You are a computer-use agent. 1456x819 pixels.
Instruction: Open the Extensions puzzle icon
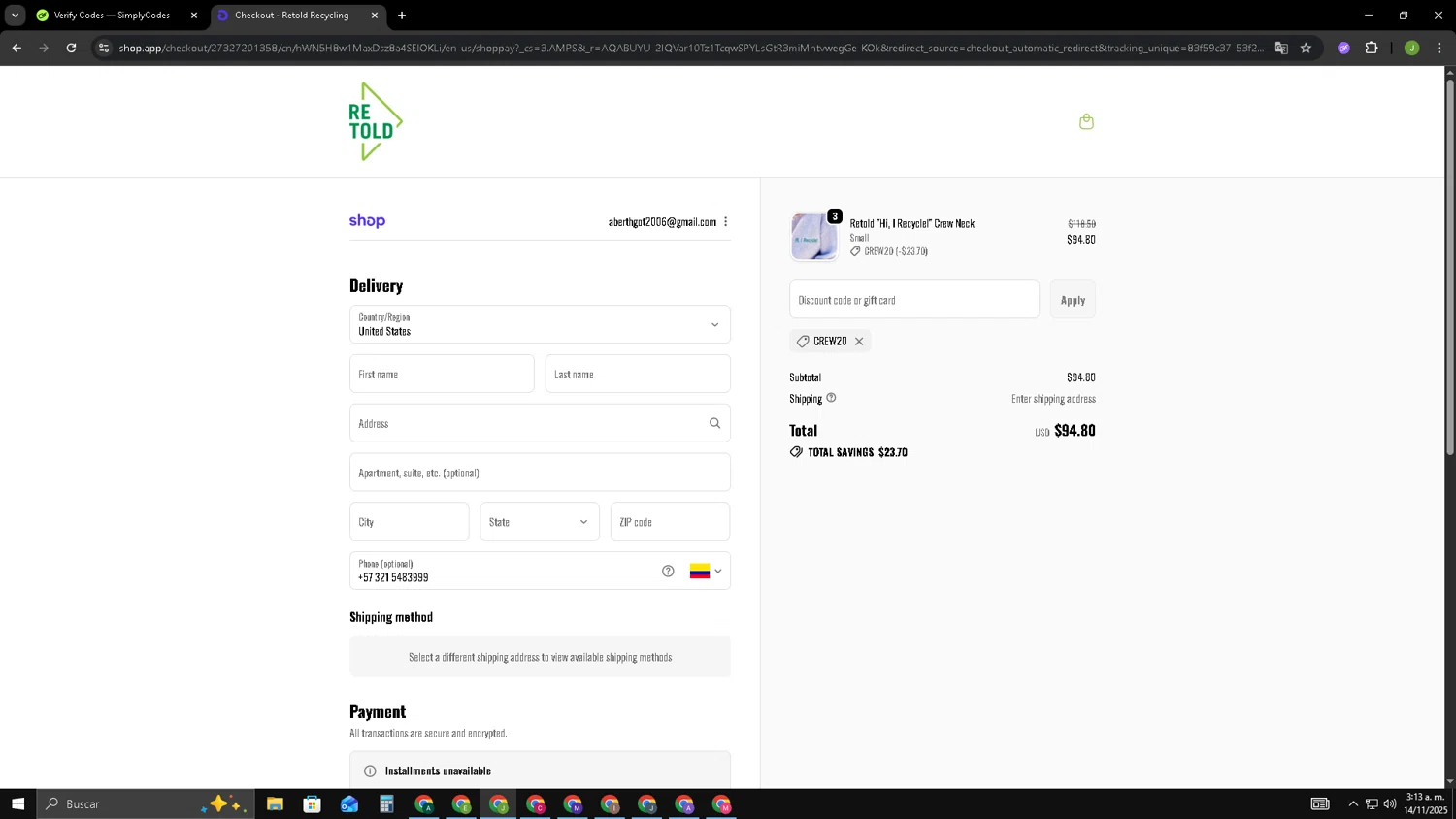point(1372,48)
